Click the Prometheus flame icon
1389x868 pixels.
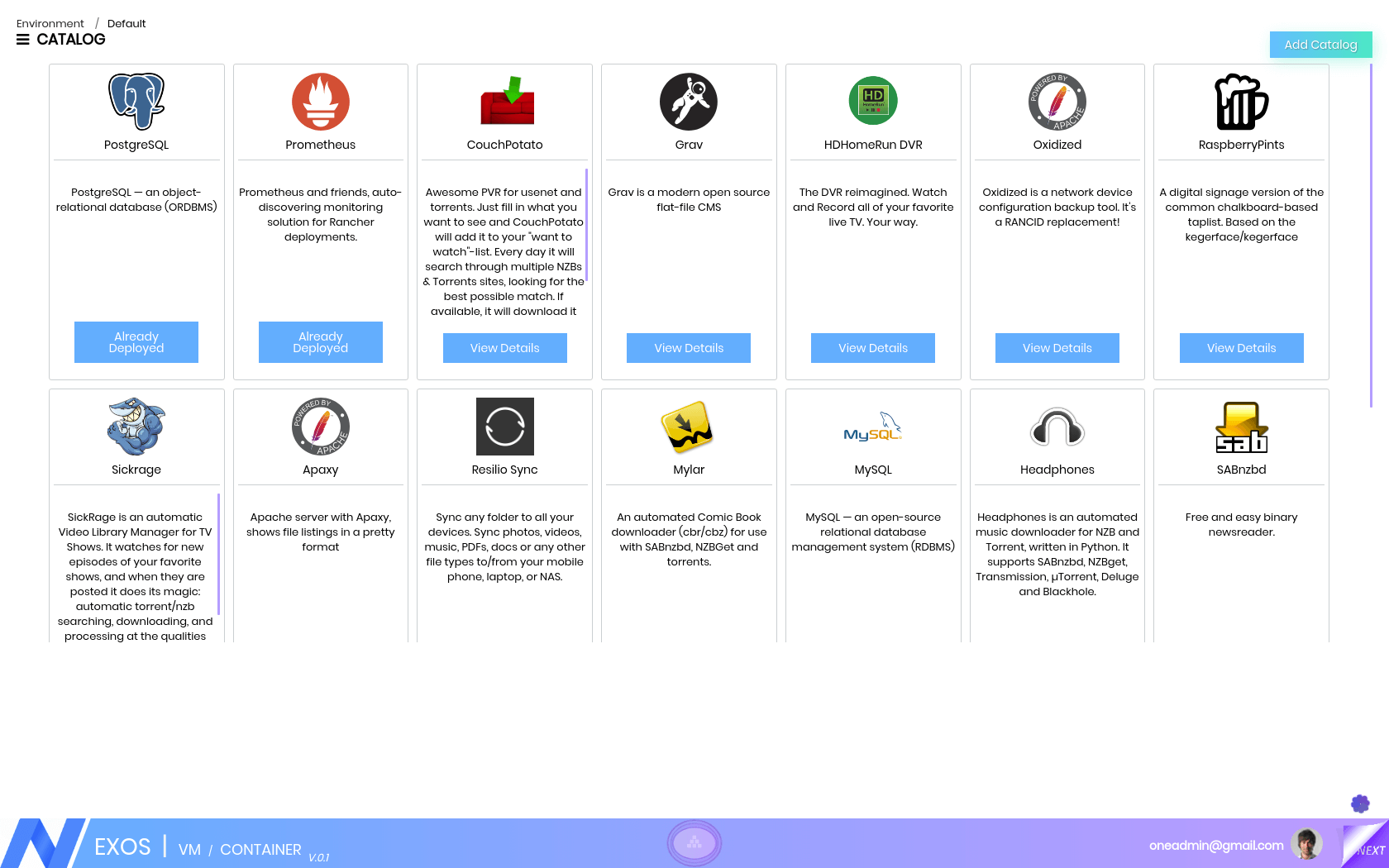[321, 102]
